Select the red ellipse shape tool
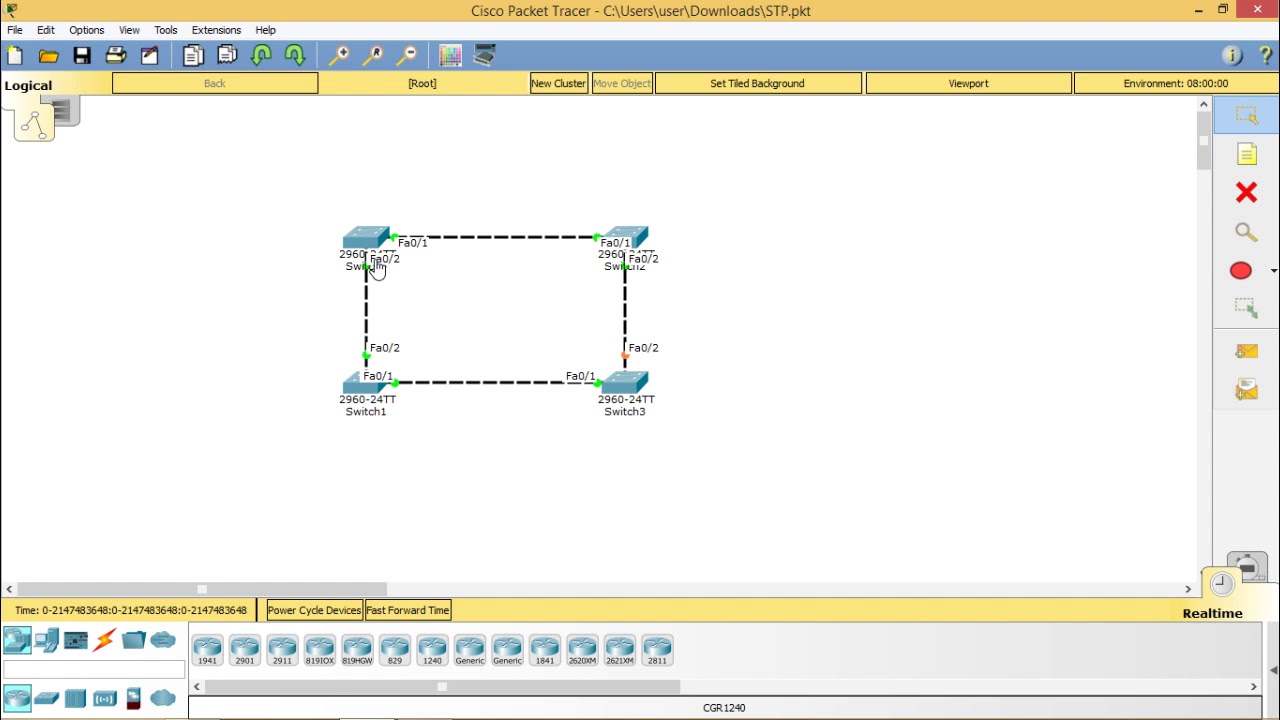 (1241, 271)
